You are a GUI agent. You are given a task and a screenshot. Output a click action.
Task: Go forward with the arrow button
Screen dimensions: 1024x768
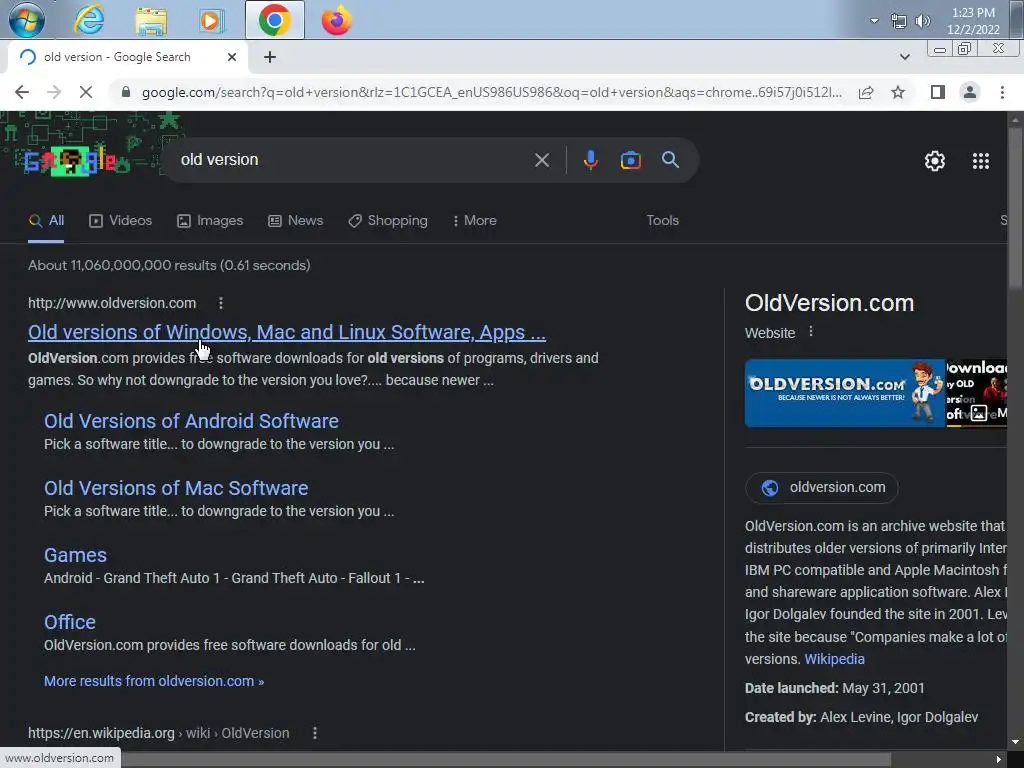coord(54,92)
